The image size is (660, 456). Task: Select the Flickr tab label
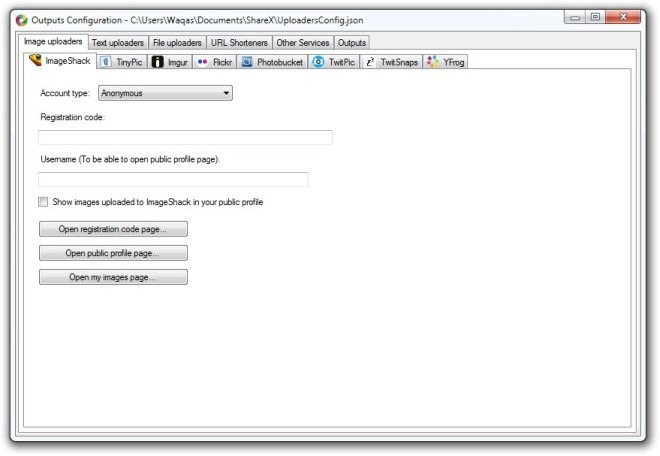[222, 62]
